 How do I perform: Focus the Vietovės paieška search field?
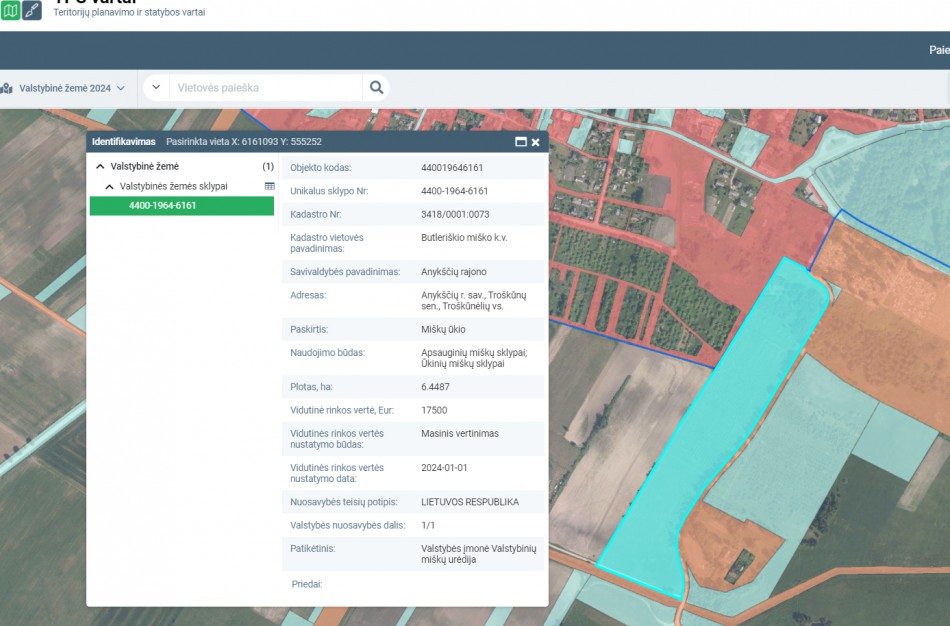click(x=265, y=88)
